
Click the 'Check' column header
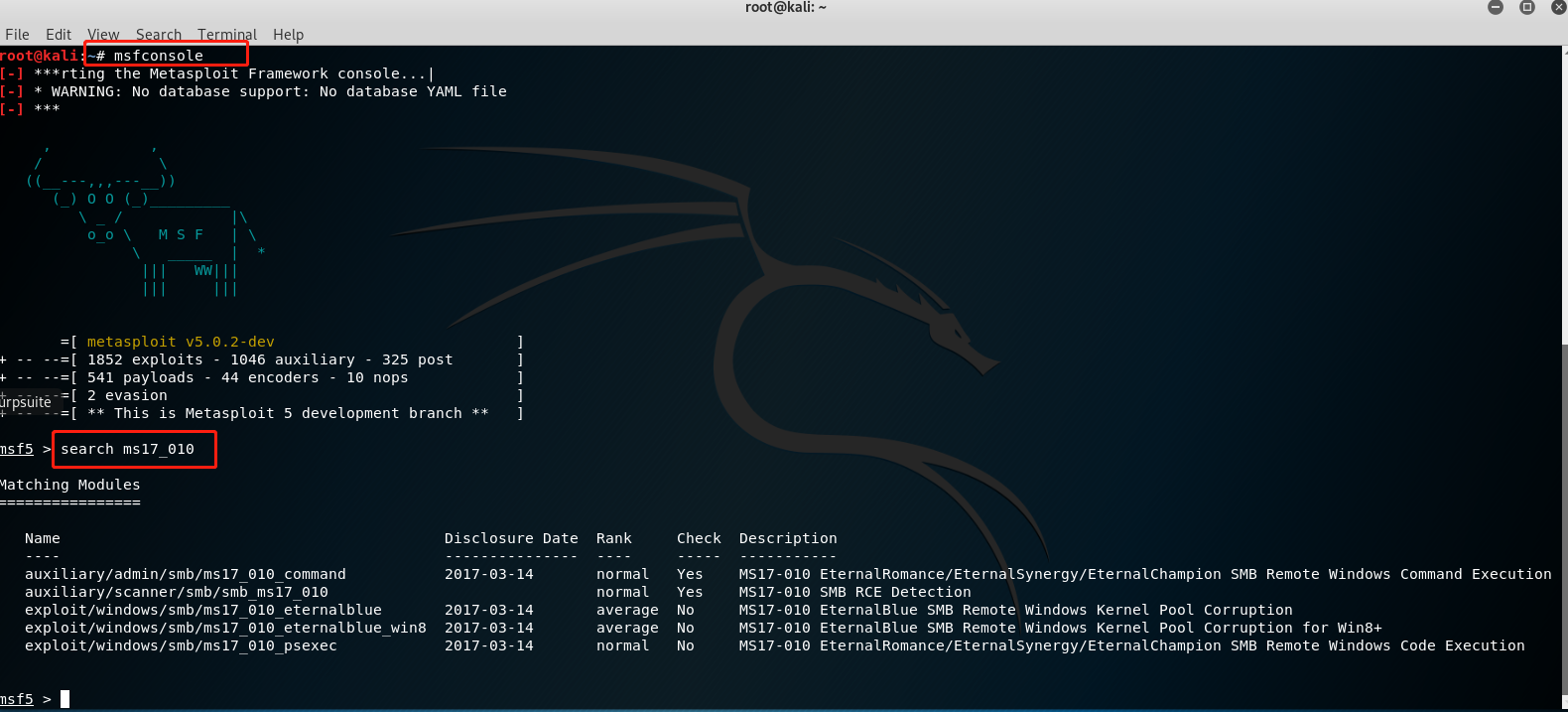pos(699,538)
